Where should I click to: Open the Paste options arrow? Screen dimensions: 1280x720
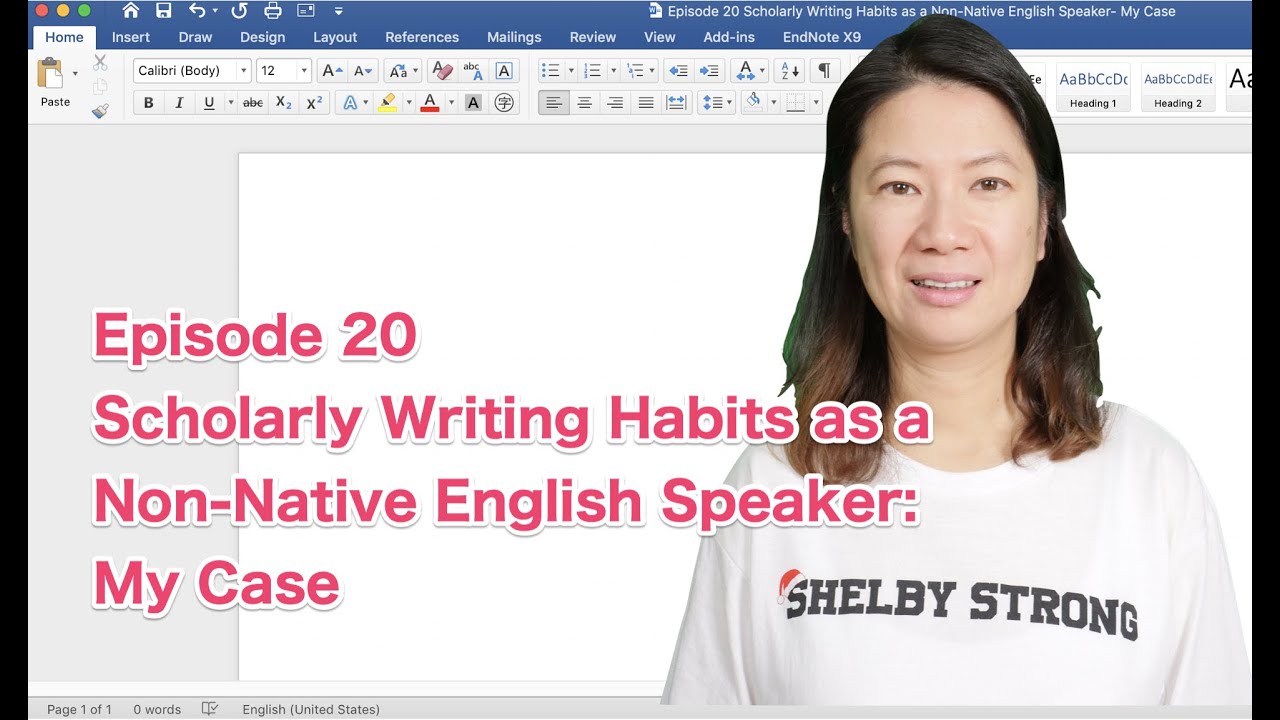pyautogui.click(x=75, y=73)
